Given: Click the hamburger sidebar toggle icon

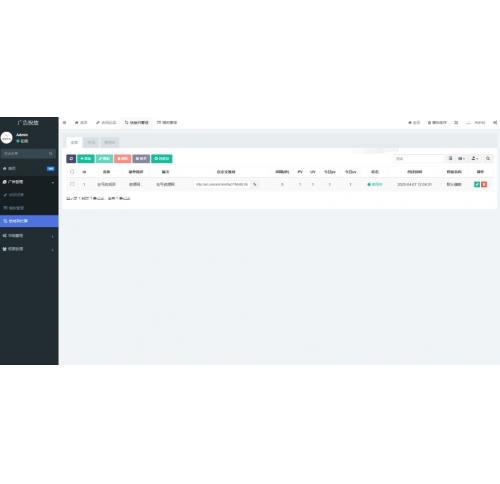Looking at the screenshot, I should click(x=64, y=123).
